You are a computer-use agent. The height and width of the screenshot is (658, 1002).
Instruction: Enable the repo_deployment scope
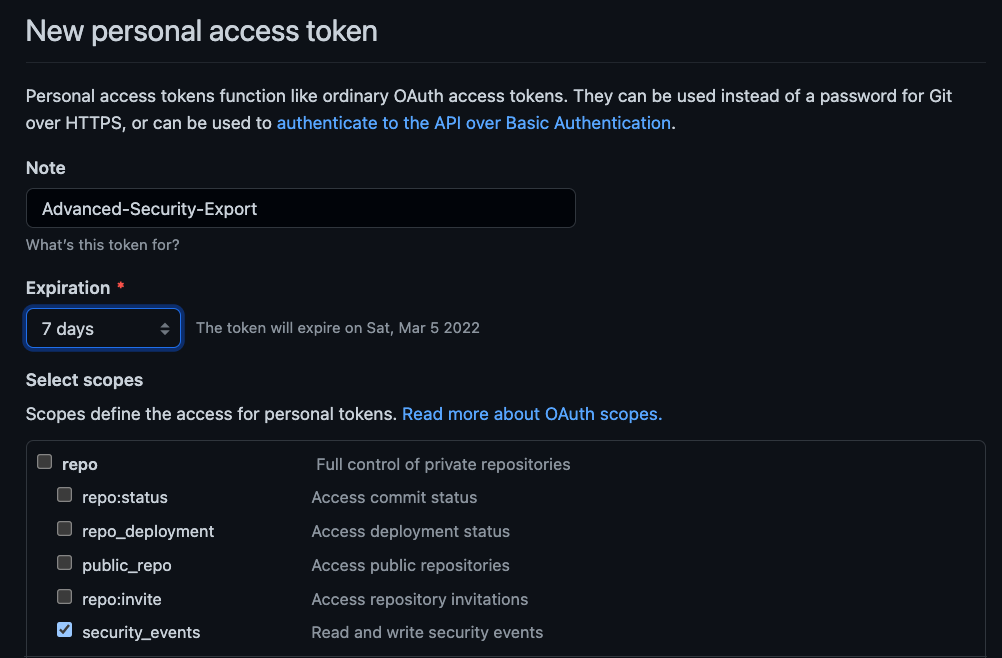pyautogui.click(x=64, y=528)
